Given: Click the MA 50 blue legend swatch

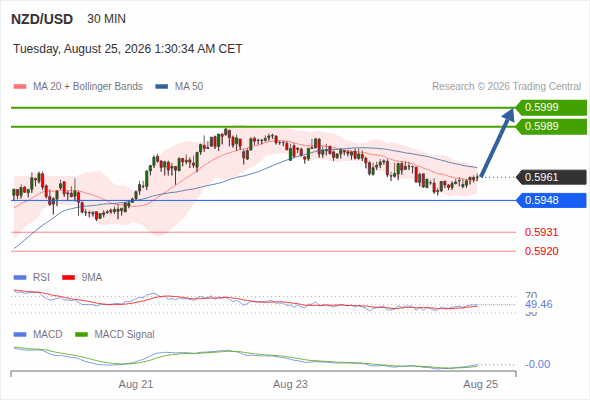Looking at the screenshot, I should (x=162, y=87).
